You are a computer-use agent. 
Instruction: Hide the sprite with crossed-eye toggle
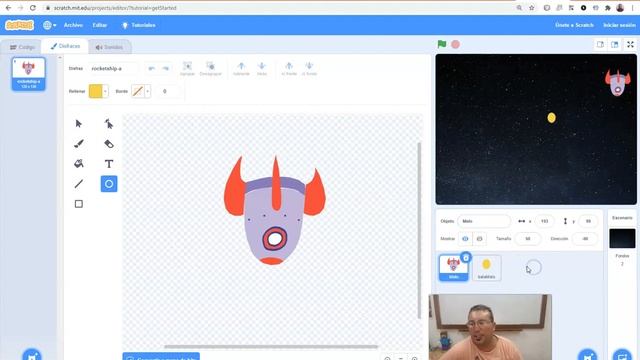479,239
